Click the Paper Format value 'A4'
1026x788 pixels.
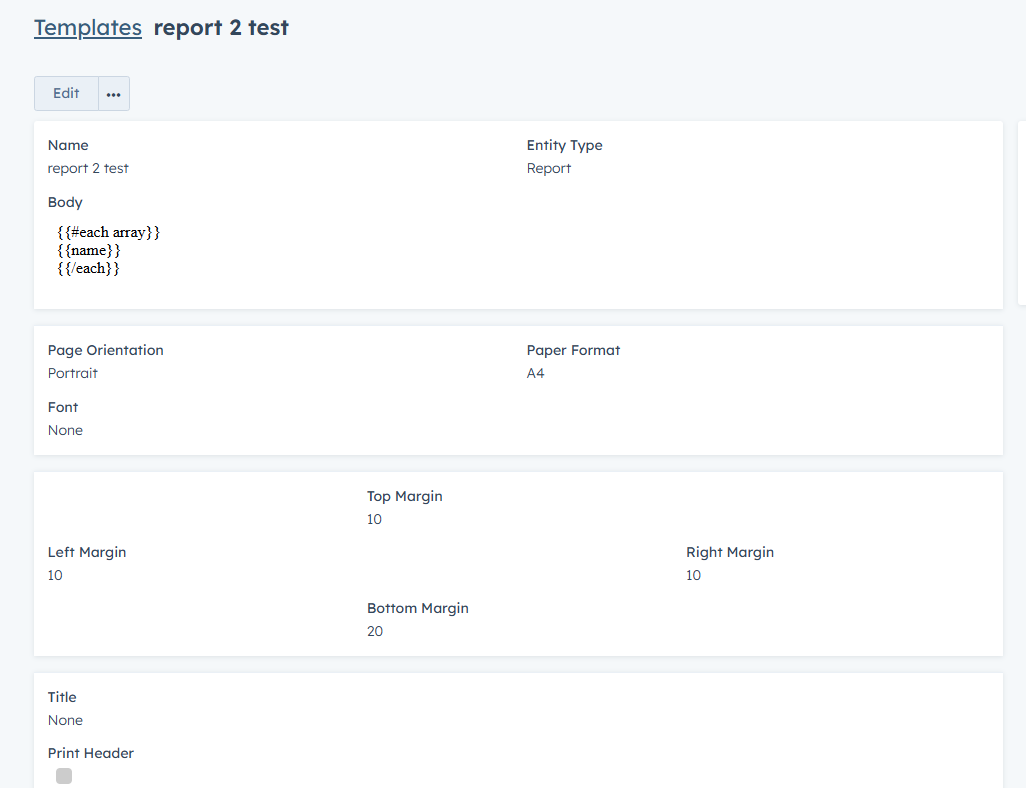click(536, 373)
